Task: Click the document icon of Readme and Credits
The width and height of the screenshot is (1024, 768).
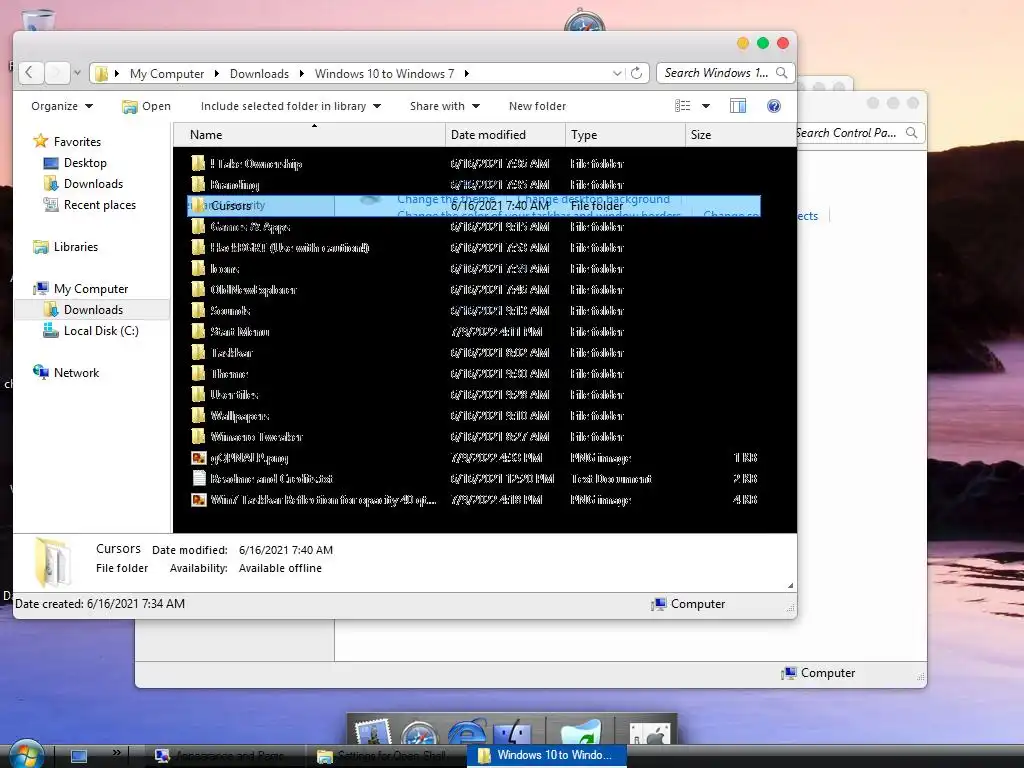Action: pyautogui.click(x=199, y=478)
